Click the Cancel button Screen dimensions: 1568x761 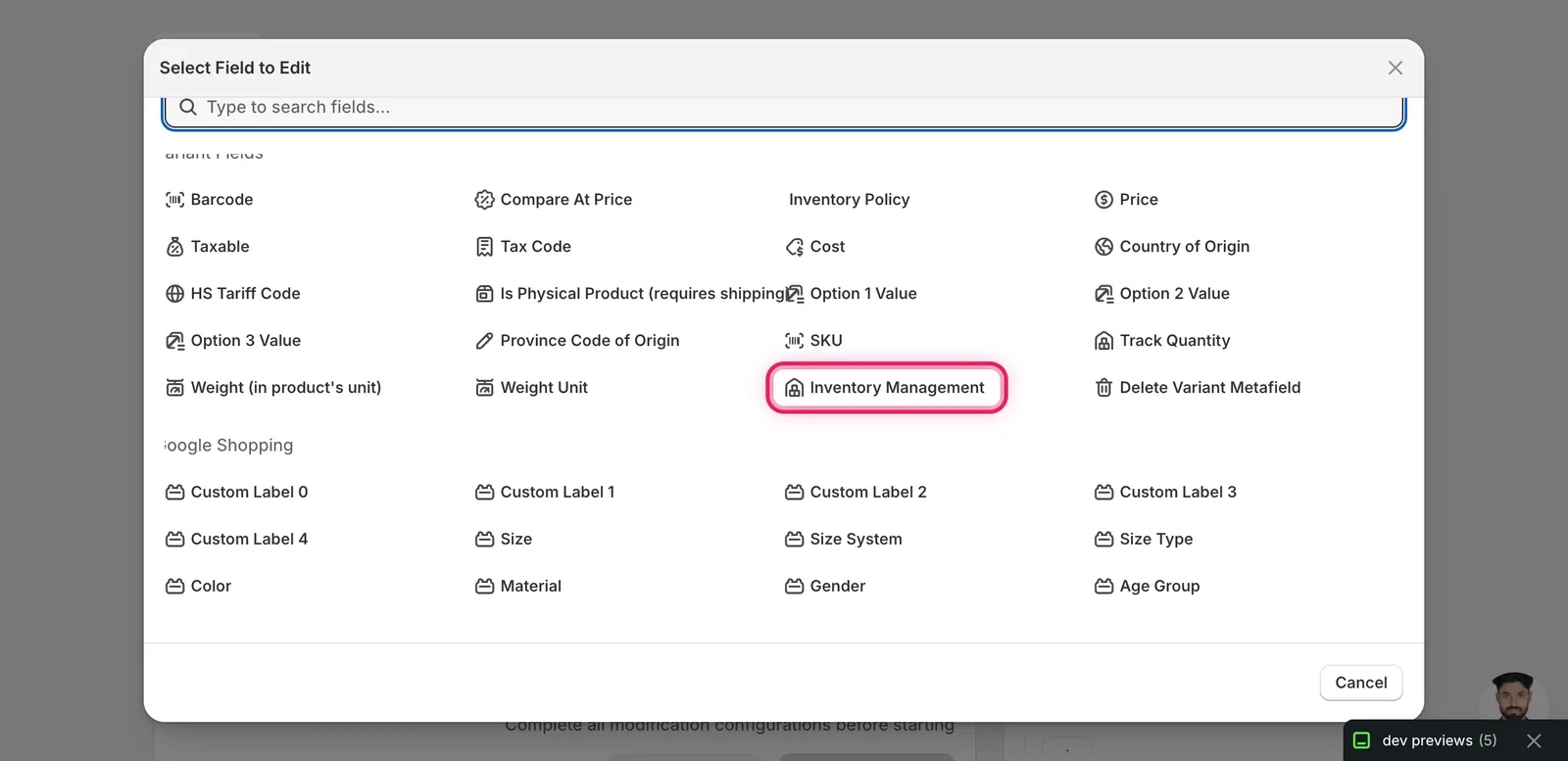pos(1361,683)
